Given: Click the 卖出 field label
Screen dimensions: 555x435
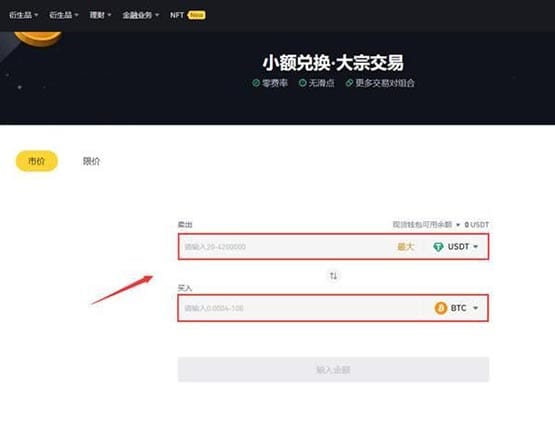Looking at the screenshot, I should (185, 224).
